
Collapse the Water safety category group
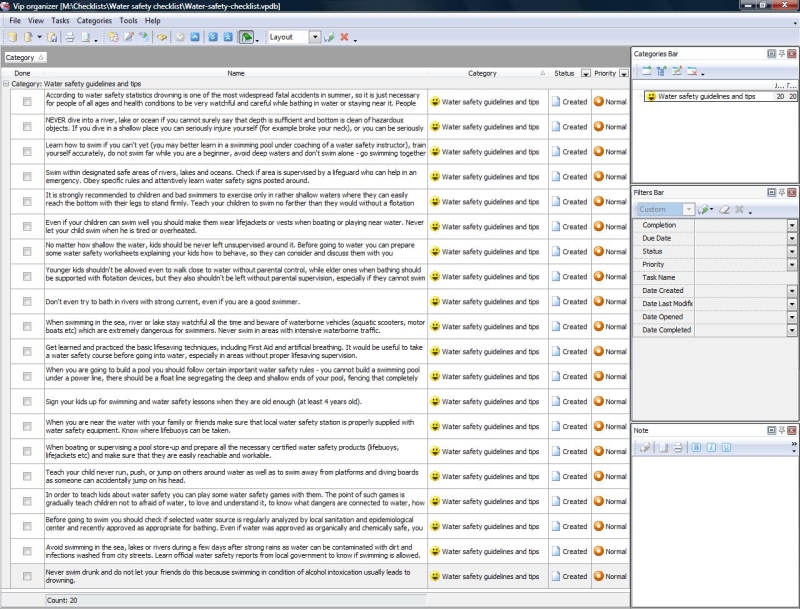point(6,85)
